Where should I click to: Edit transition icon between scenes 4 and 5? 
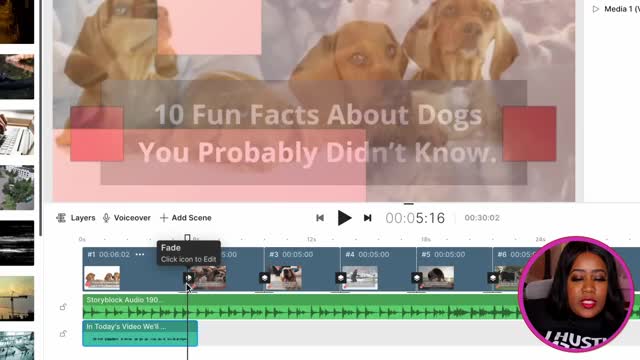pyautogui.click(x=417, y=278)
